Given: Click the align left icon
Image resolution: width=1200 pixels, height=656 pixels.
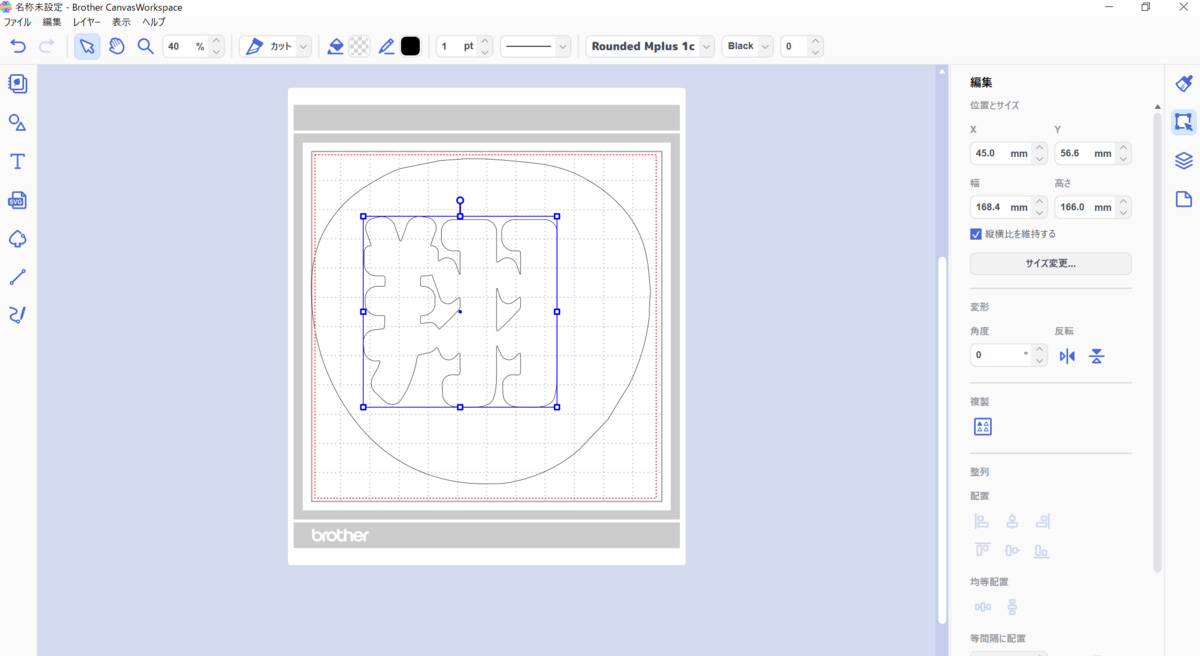Looking at the screenshot, I should coord(982,521).
